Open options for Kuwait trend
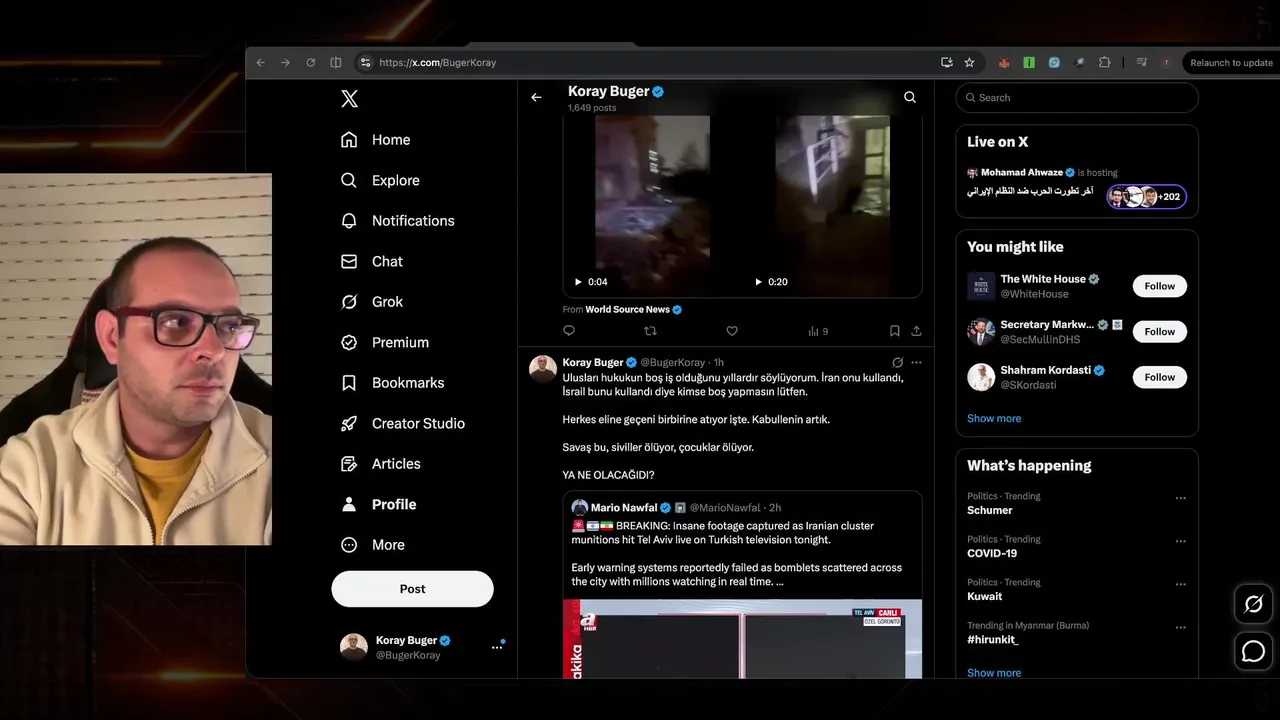1280x720 pixels. click(1180, 584)
